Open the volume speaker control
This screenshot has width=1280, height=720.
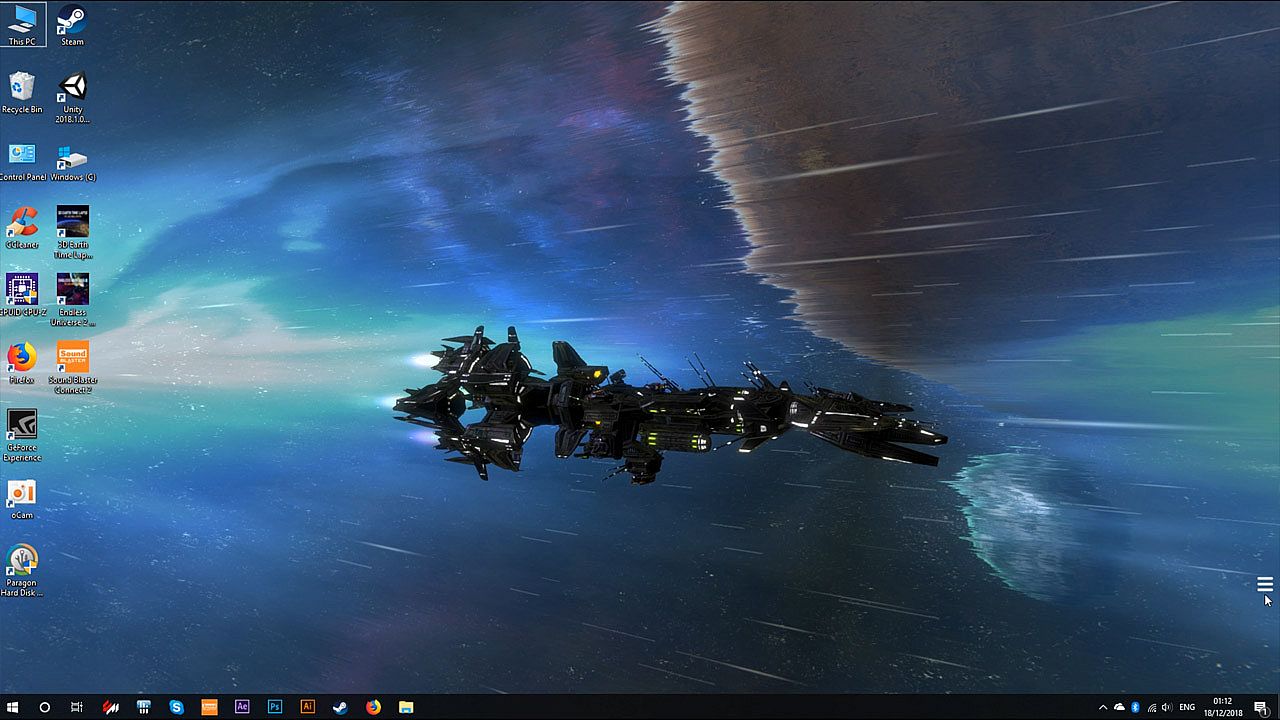(x=1167, y=707)
